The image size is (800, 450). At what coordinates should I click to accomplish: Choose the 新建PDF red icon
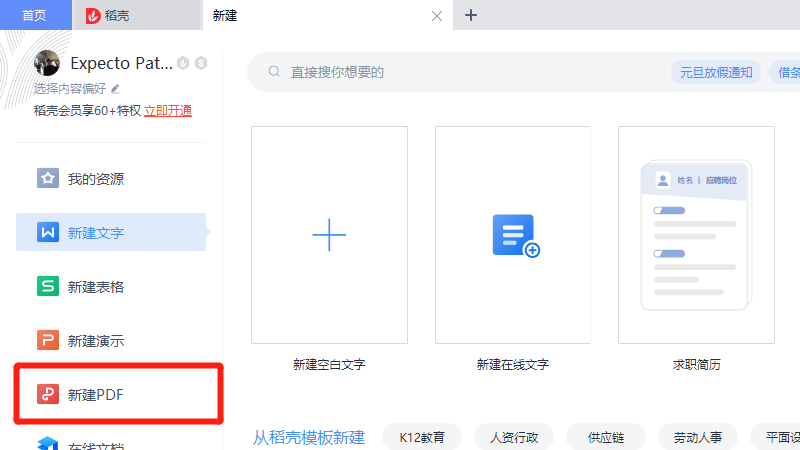point(48,394)
